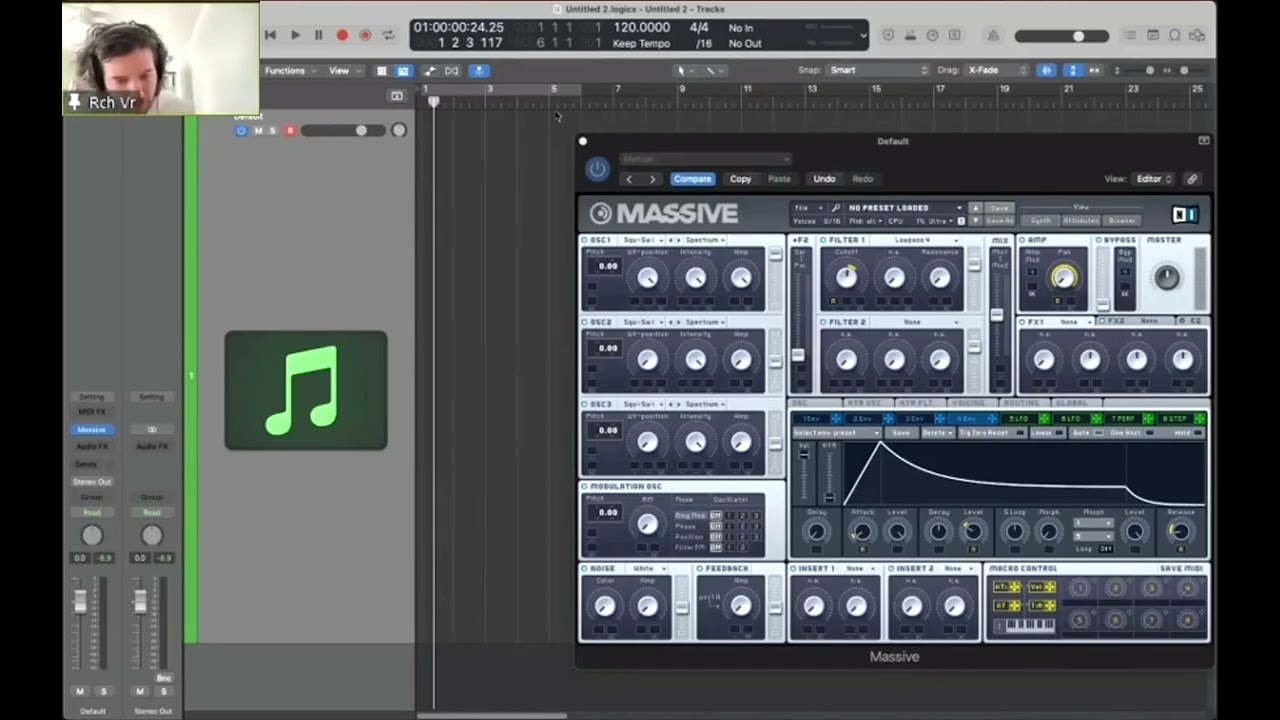Open the Snap Smart dropdown

pos(878,70)
